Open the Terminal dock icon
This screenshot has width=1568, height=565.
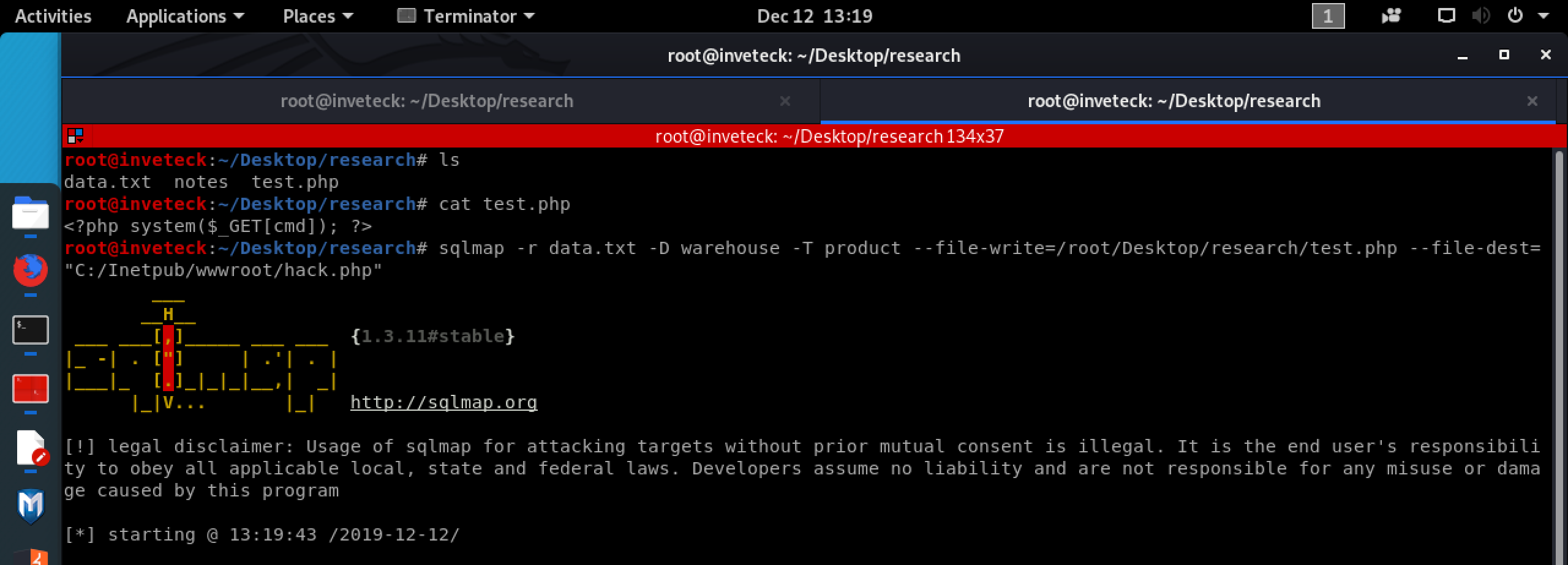tap(30, 330)
